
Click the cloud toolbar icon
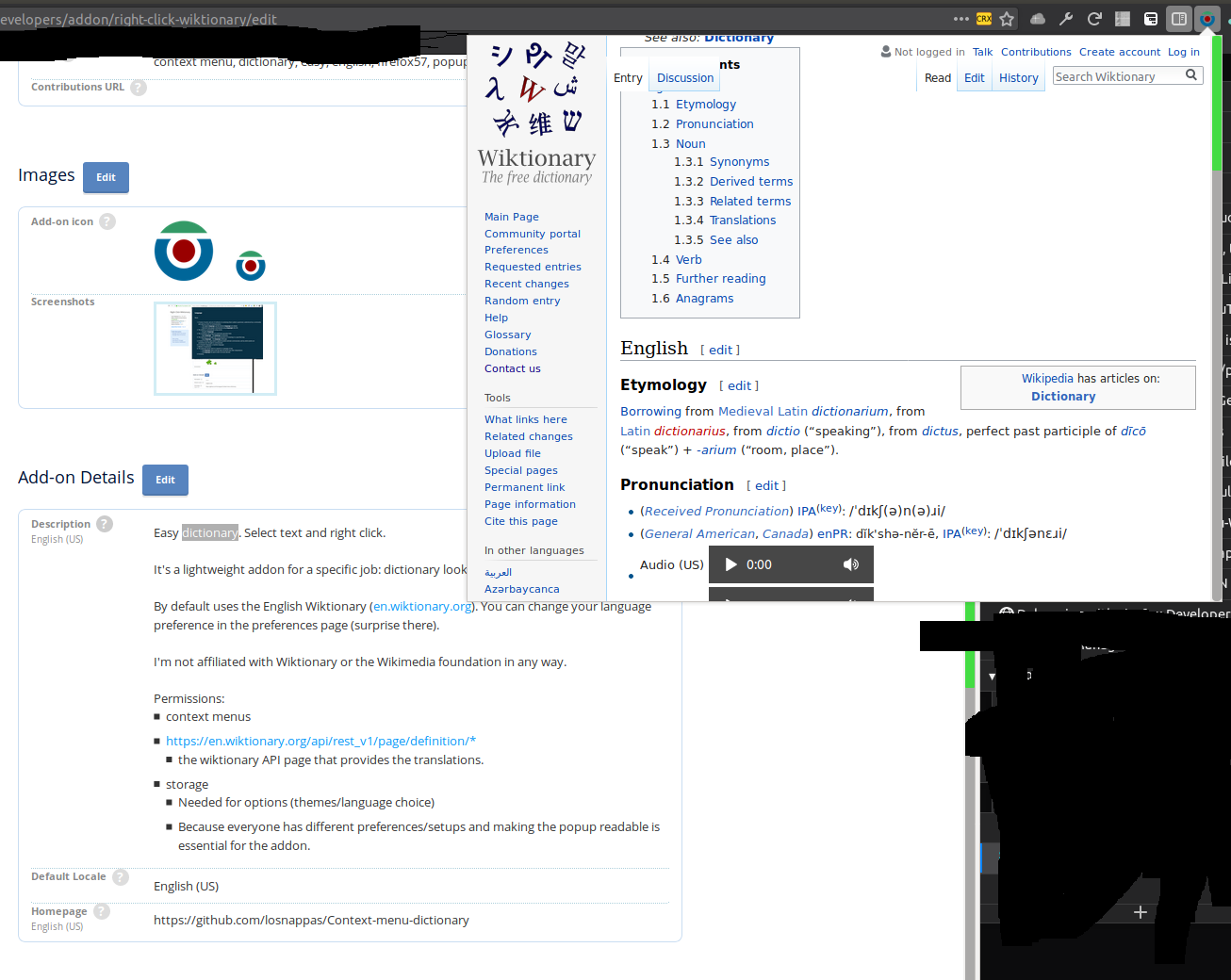tap(1038, 19)
